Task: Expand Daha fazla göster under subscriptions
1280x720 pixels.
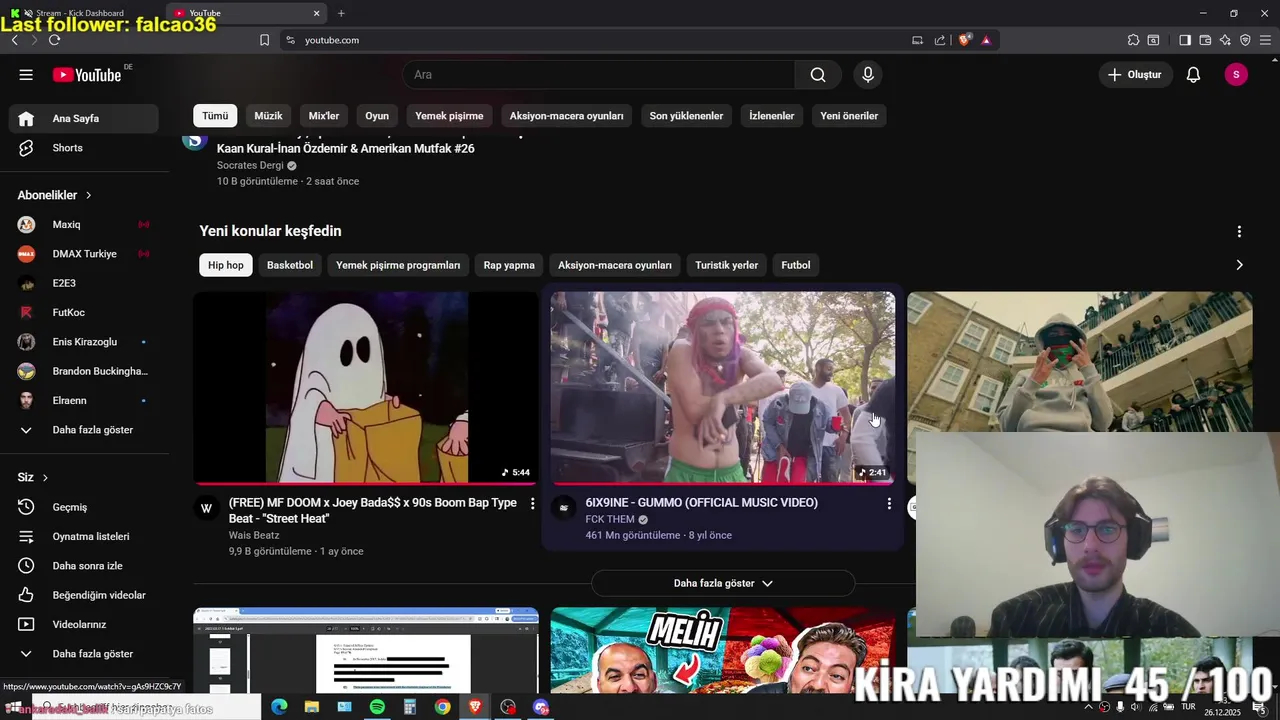Action: (x=84, y=430)
